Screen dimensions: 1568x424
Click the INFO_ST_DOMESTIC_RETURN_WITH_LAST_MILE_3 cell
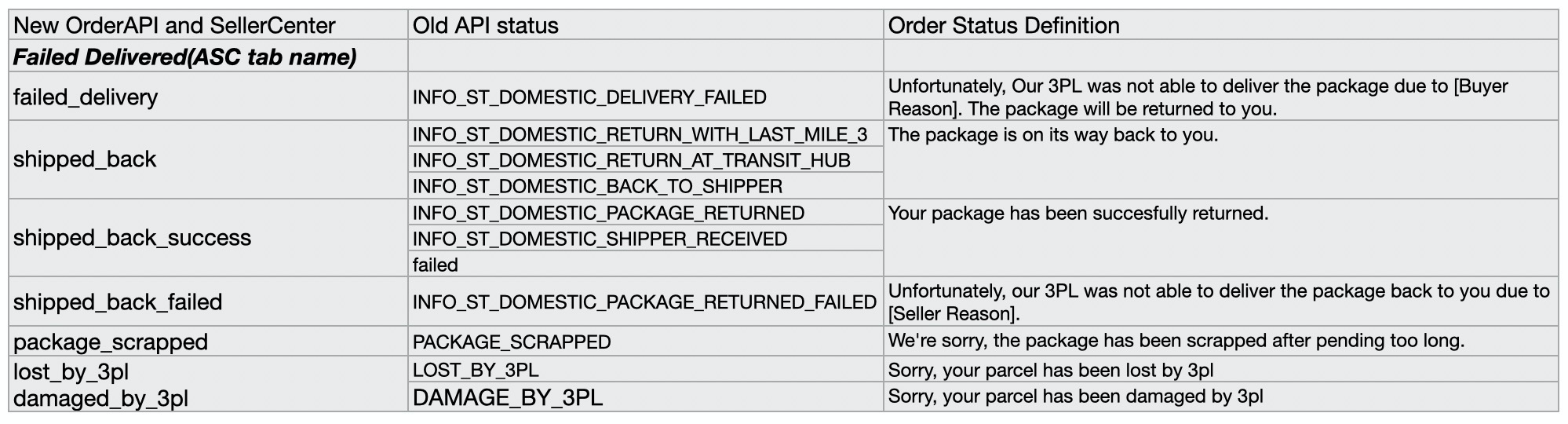[x=646, y=134]
